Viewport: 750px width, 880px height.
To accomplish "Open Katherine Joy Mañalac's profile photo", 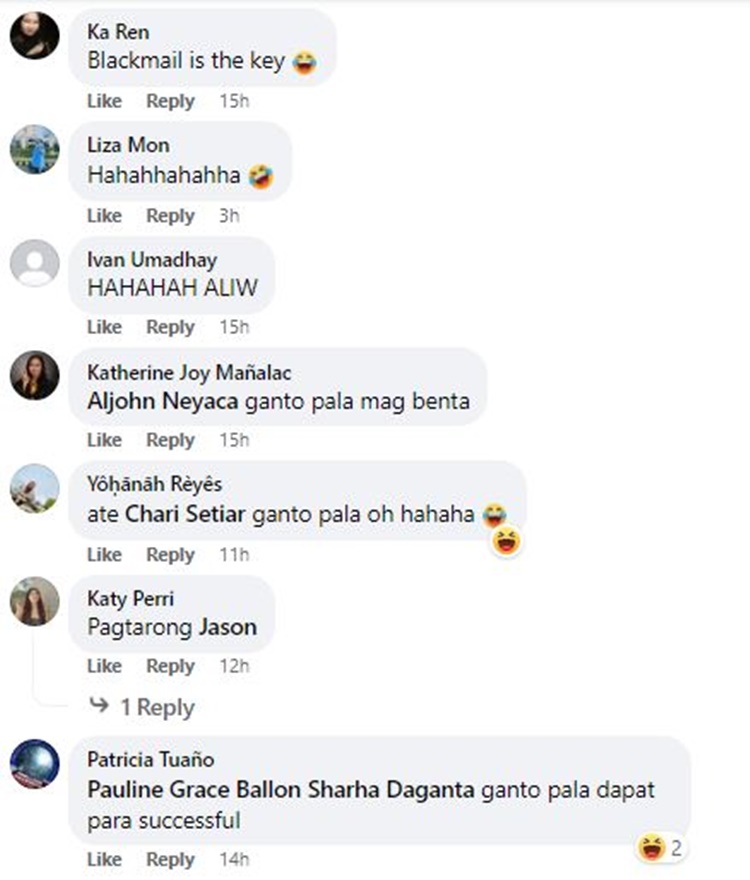I will (x=35, y=375).
